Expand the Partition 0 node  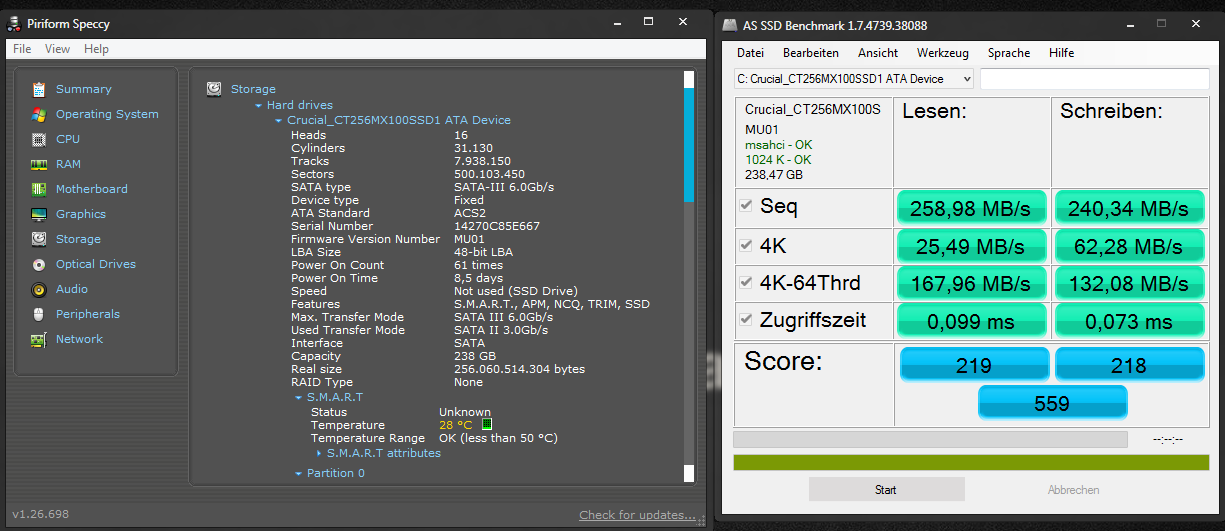pyautogui.click(x=299, y=473)
